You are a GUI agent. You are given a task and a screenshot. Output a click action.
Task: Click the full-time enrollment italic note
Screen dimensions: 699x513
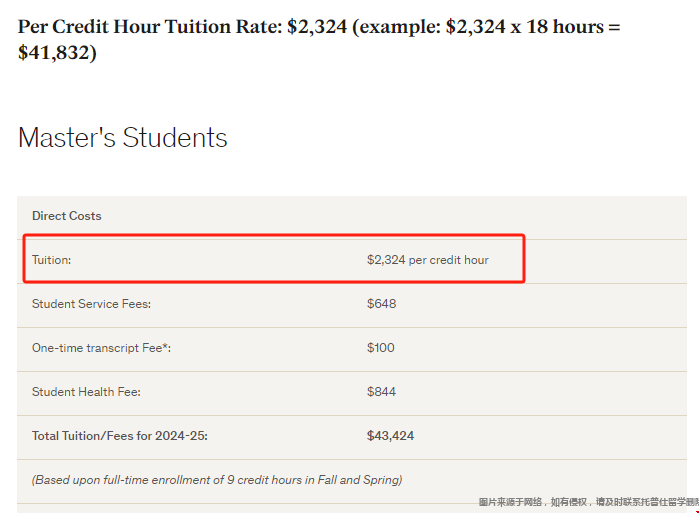217,480
